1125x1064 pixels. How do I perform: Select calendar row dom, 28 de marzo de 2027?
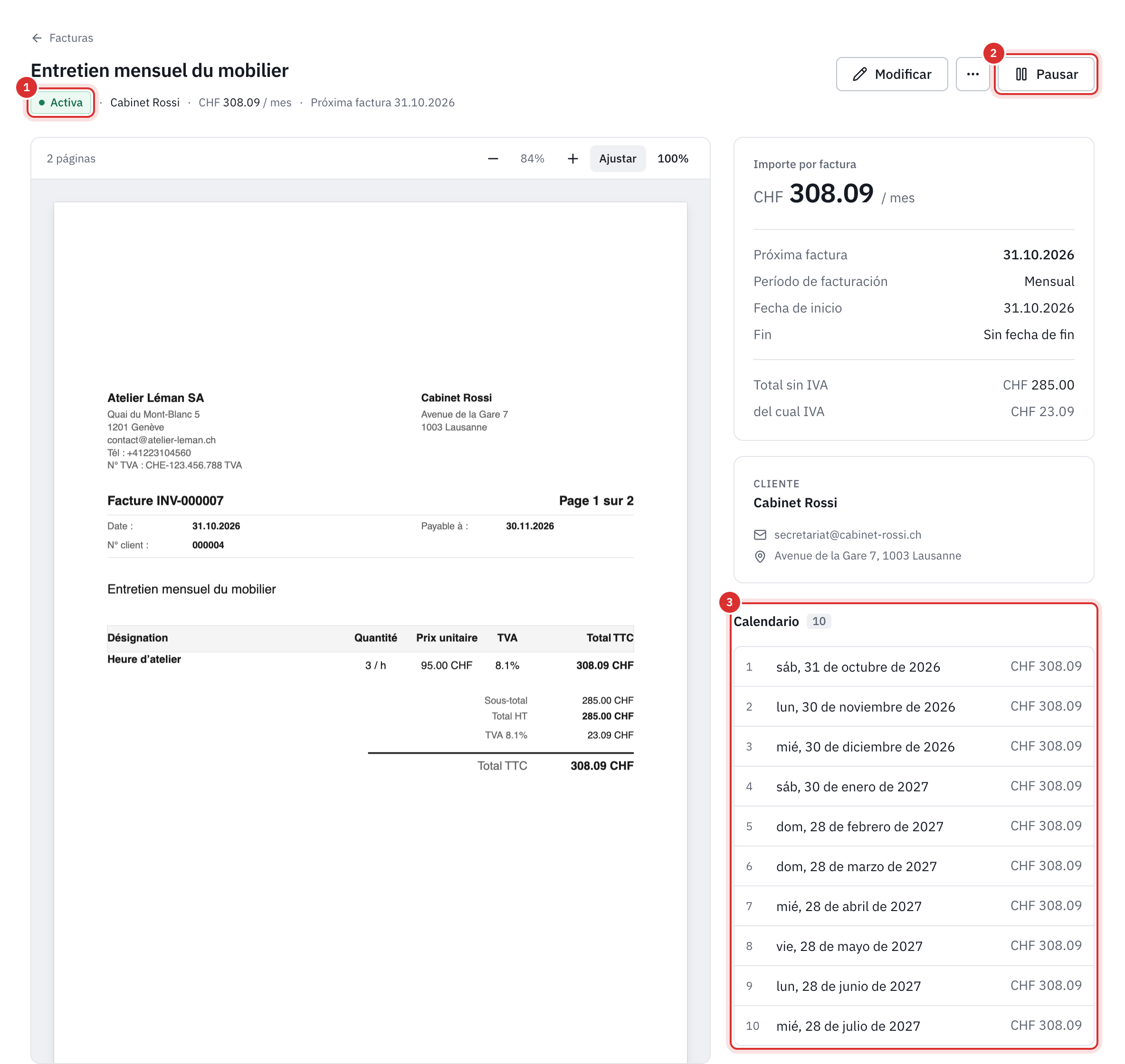914,866
